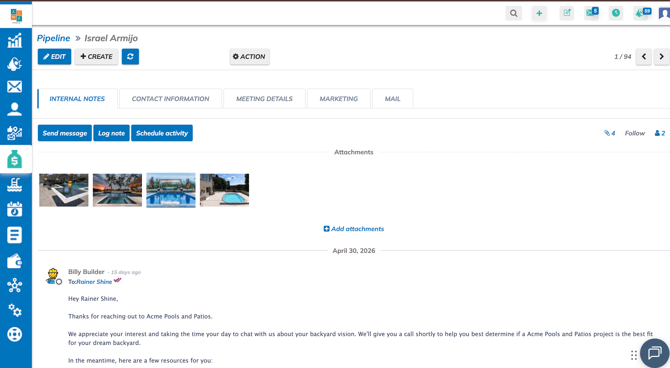Viewport: 670px width, 368px height.
Task: Open third blue pool attachment thumbnail
Action: (x=171, y=190)
